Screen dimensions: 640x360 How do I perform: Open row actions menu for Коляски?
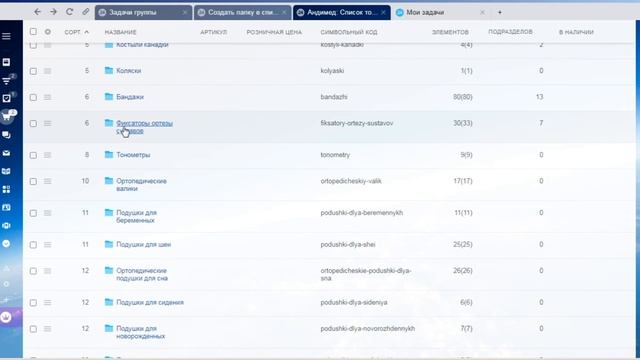(48, 71)
